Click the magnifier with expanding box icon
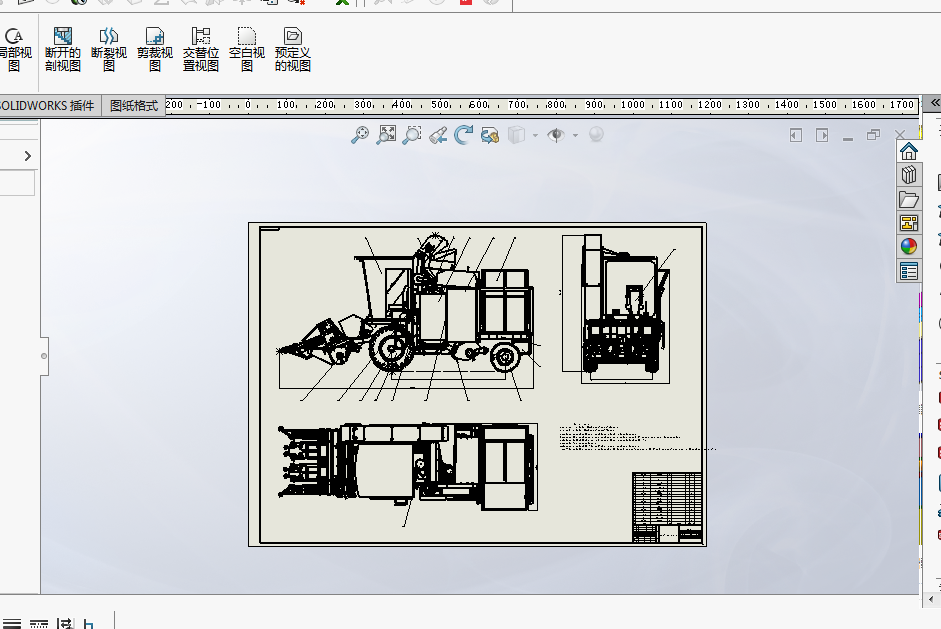The height and width of the screenshot is (629, 941). tap(386, 135)
